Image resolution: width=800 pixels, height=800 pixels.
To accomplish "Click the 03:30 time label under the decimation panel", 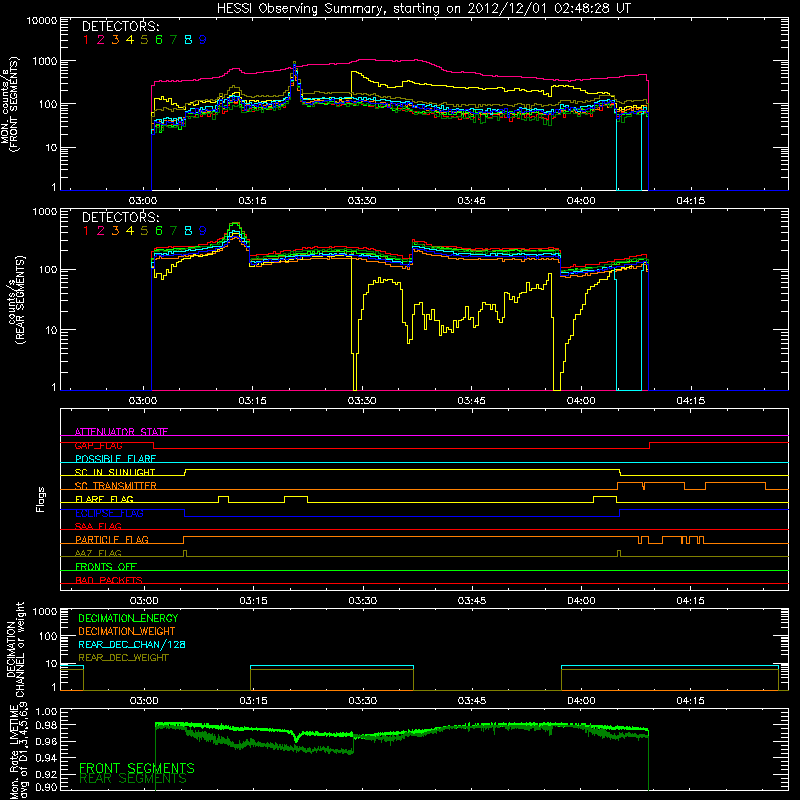I will pyautogui.click(x=363, y=701).
